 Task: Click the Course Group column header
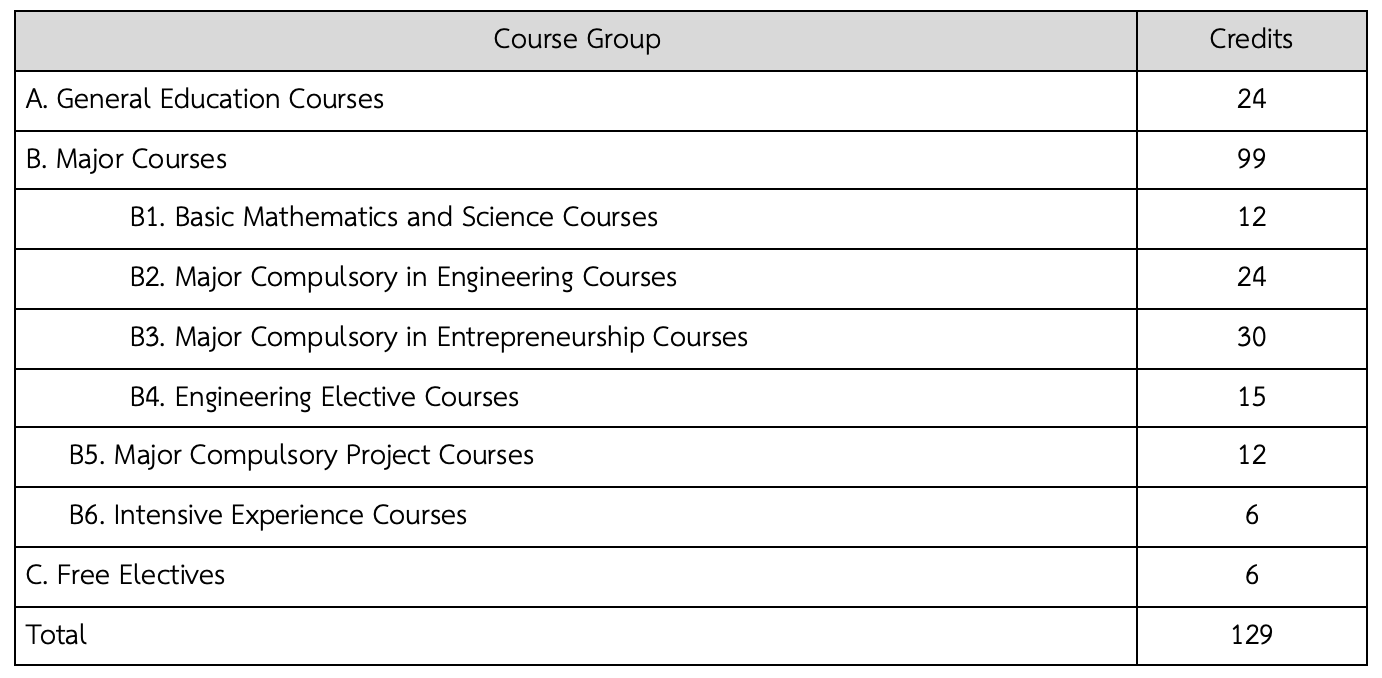pyautogui.click(x=577, y=40)
